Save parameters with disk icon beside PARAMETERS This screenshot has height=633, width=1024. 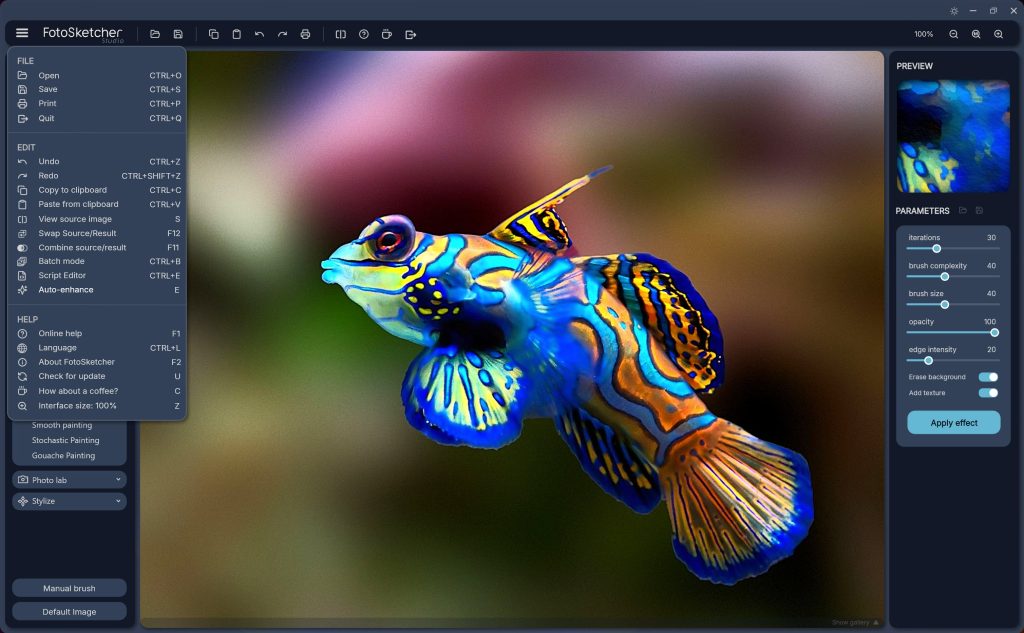click(979, 210)
